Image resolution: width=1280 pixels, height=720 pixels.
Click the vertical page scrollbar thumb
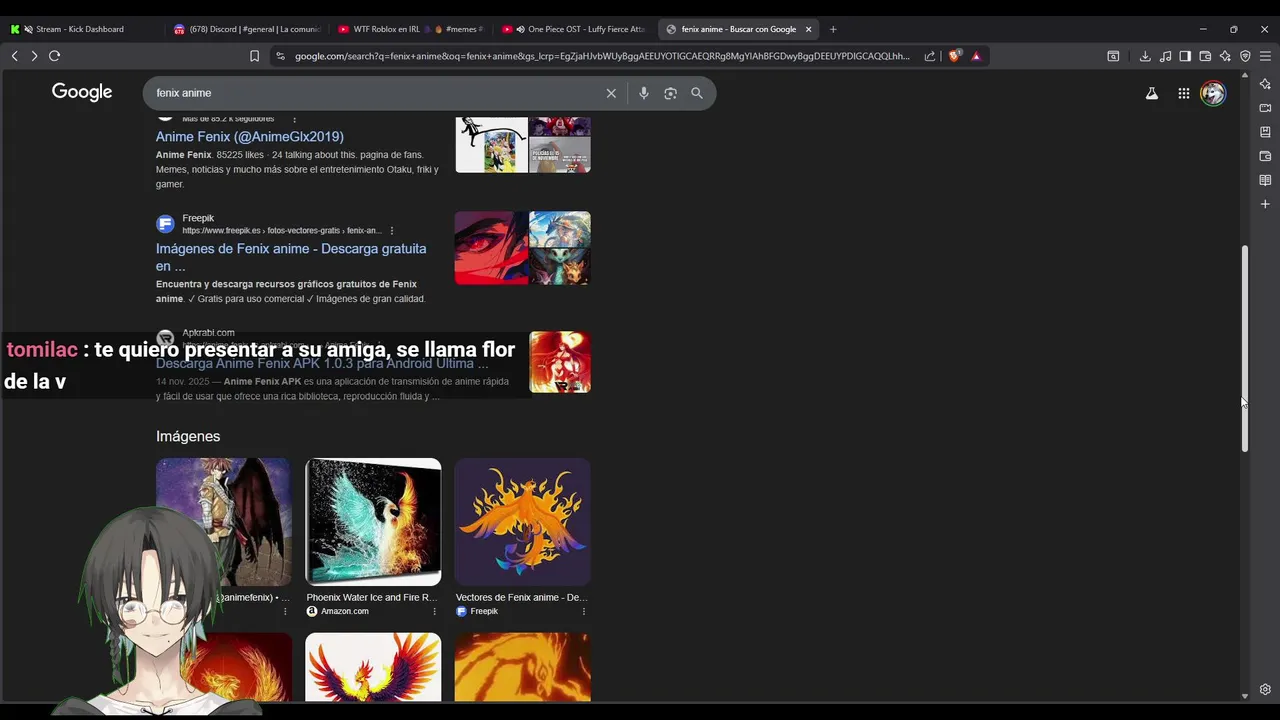click(1245, 348)
